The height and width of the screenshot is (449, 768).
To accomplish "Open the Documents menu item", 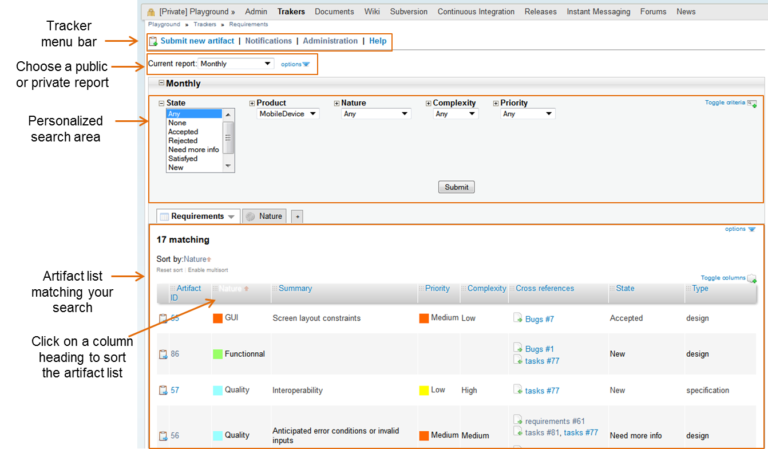I will [334, 12].
